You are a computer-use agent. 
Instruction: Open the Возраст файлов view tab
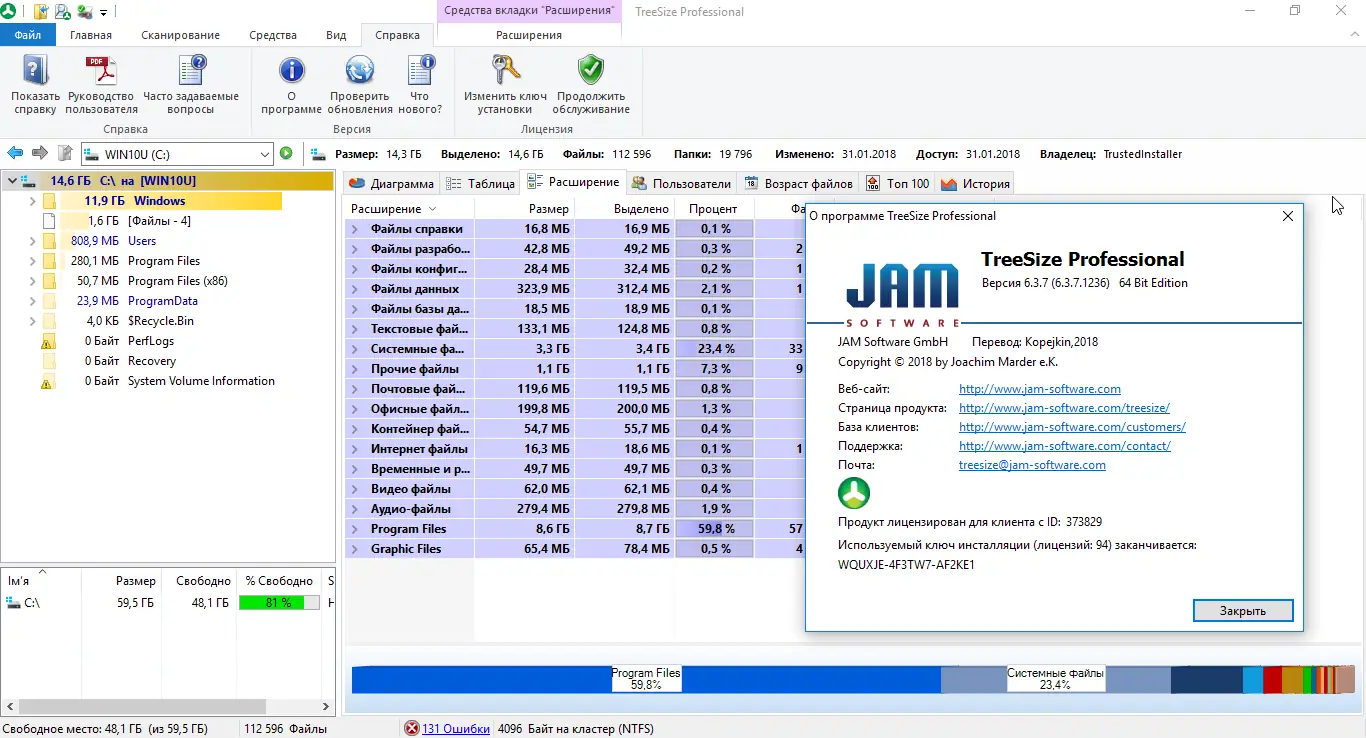pos(799,183)
